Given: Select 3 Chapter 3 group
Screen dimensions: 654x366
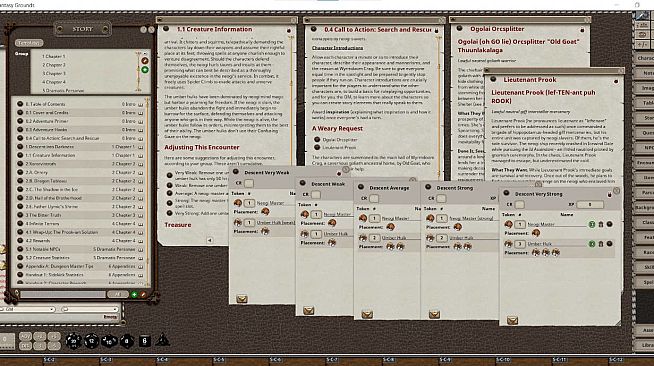Looking at the screenshot, I should tap(53, 73).
